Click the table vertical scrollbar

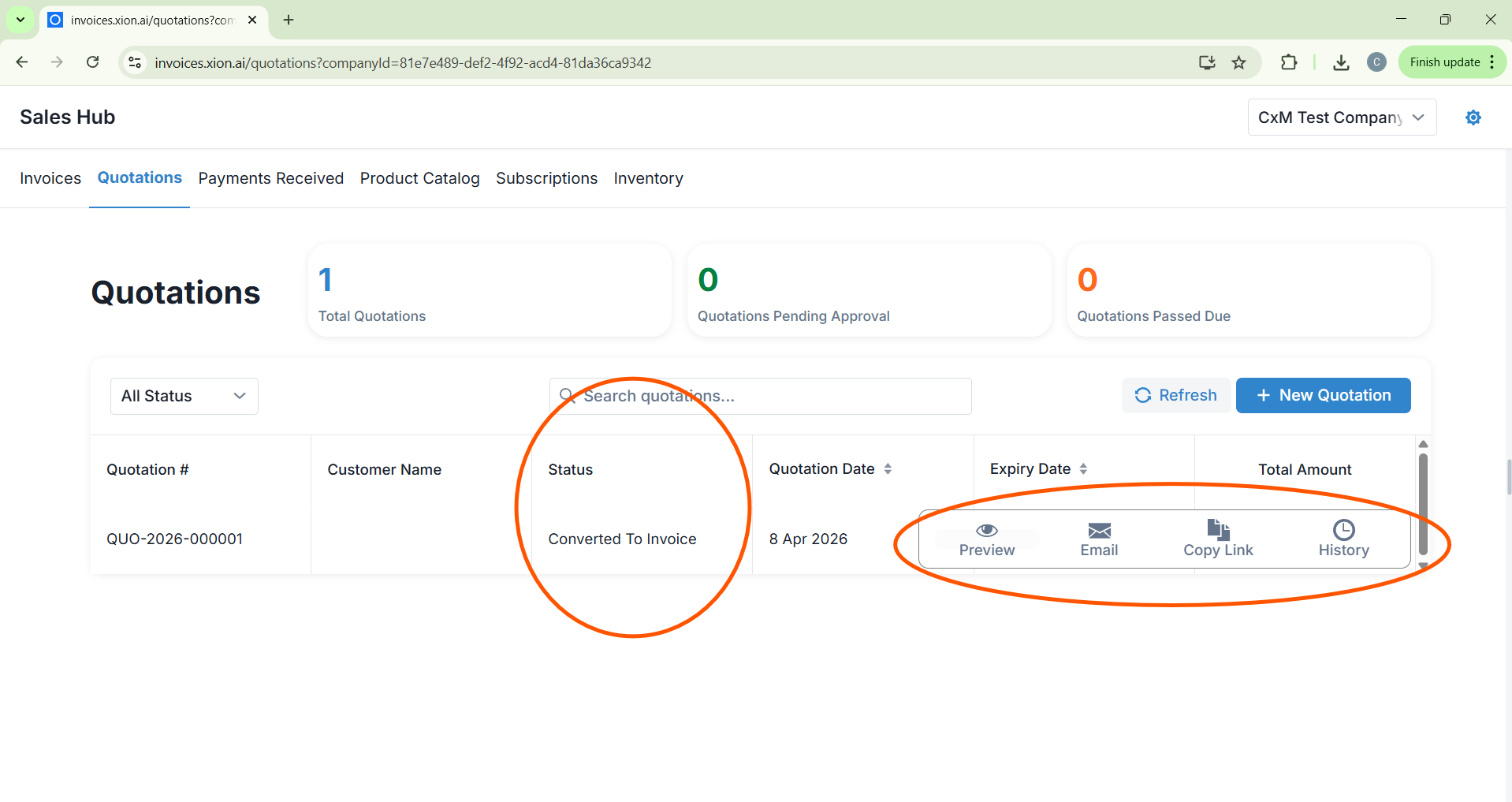1423,503
